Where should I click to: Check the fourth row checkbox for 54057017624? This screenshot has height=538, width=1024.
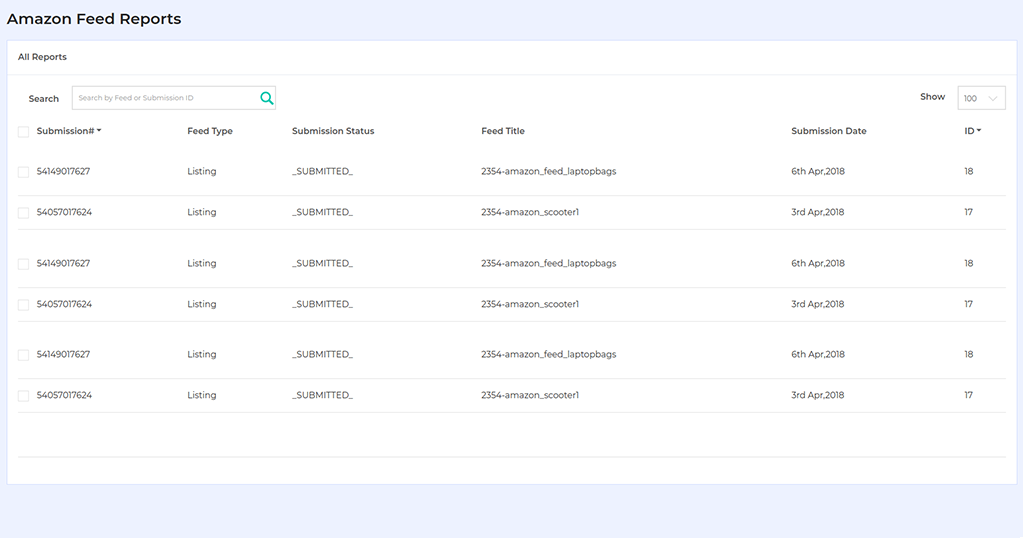[24, 305]
